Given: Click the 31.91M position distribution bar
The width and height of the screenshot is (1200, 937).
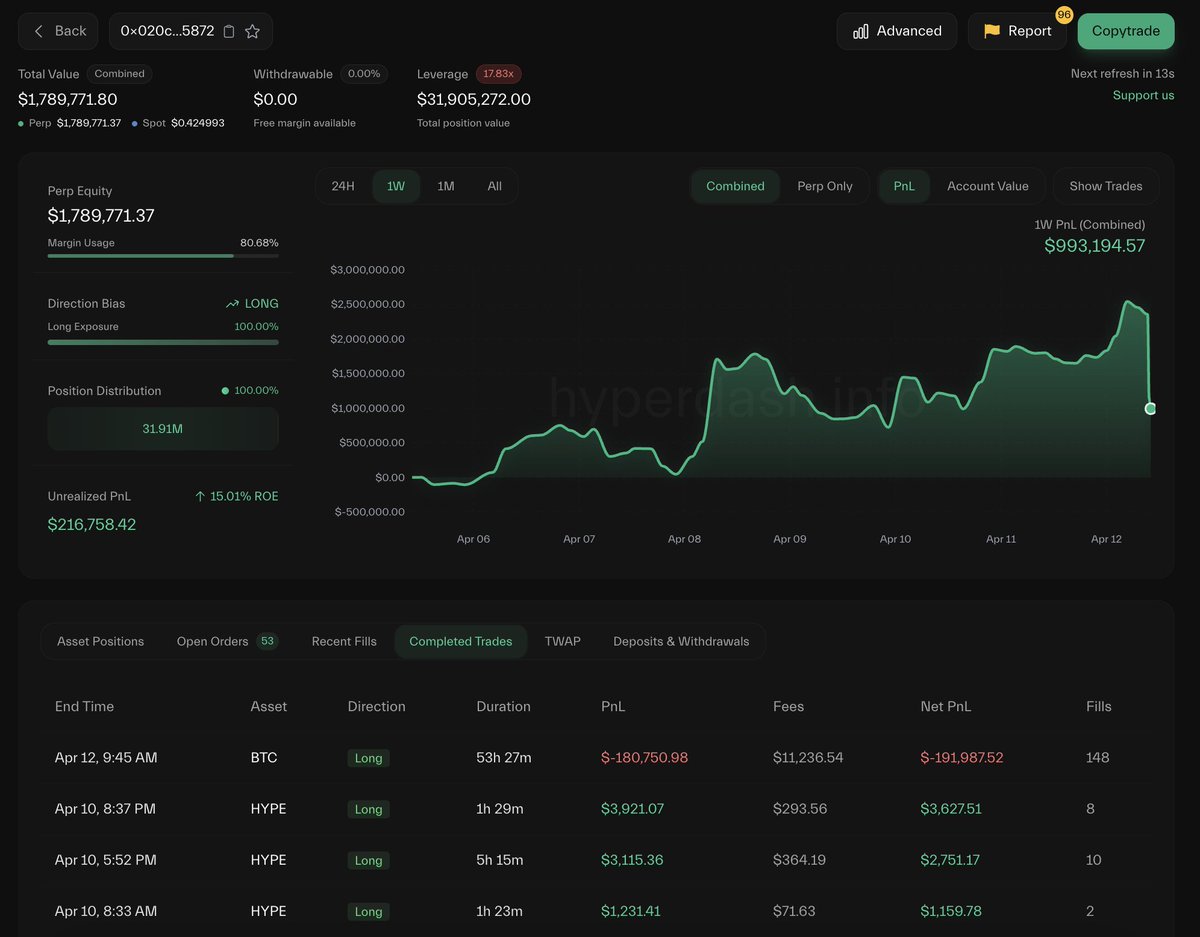Looking at the screenshot, I should (x=162, y=428).
